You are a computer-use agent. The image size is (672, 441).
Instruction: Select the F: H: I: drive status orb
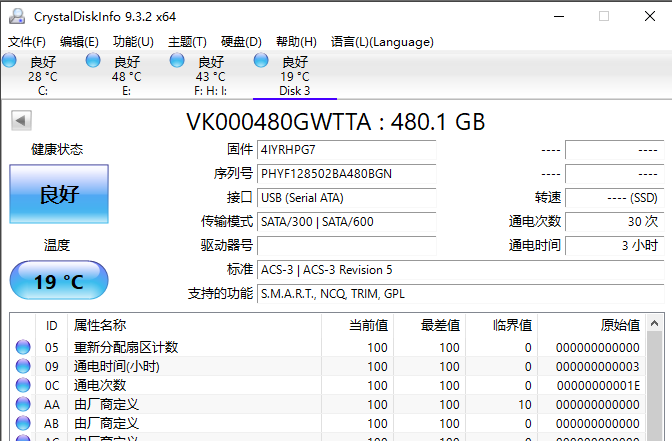pos(178,61)
